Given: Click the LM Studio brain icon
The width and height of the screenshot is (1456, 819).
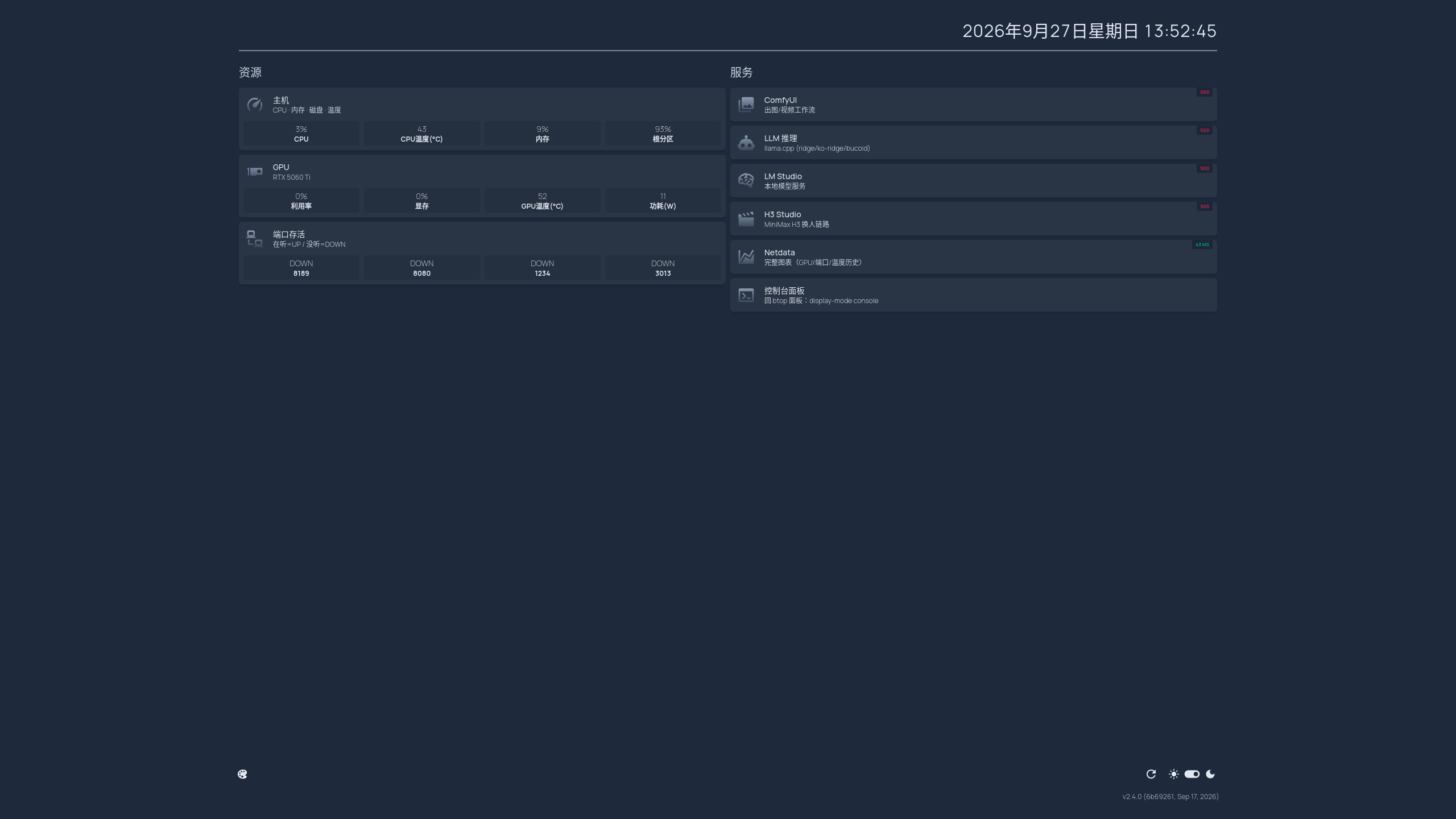Looking at the screenshot, I should pos(746,181).
